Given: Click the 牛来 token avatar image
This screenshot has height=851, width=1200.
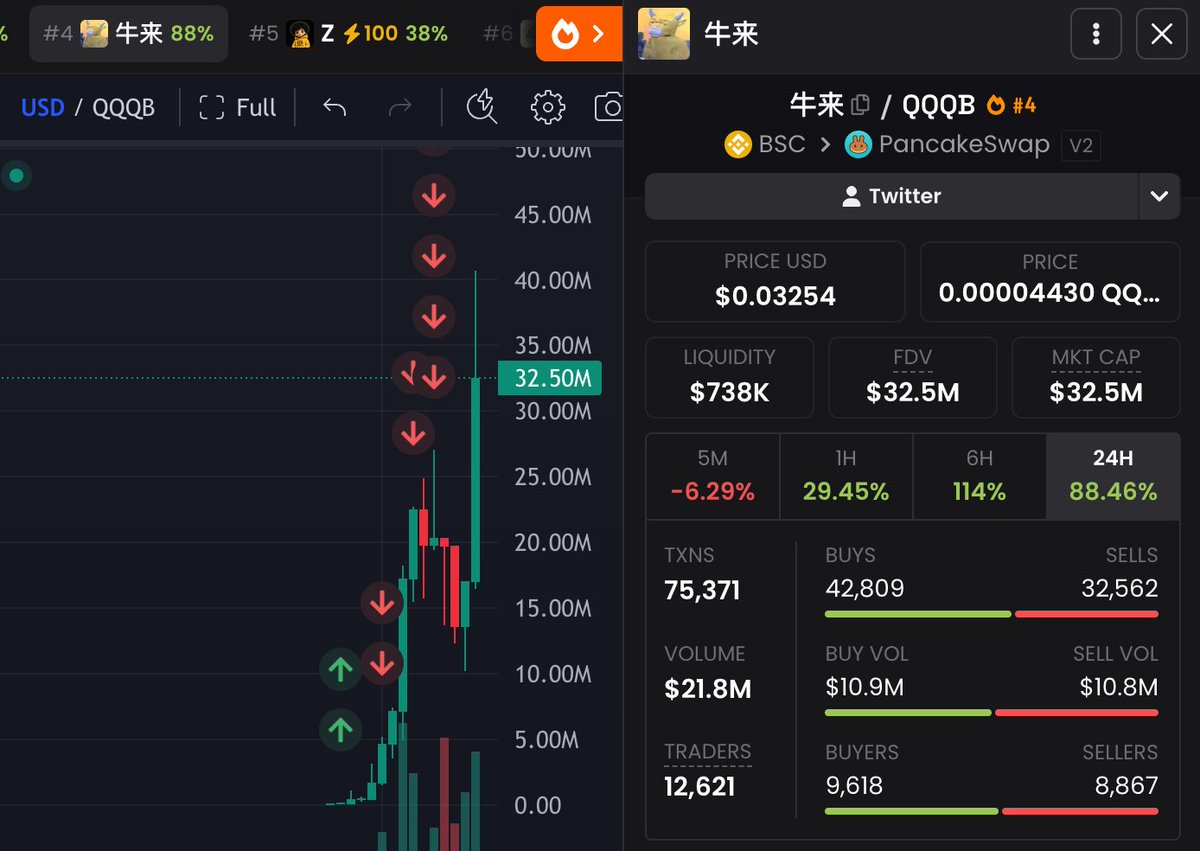Looking at the screenshot, I should click(664, 34).
